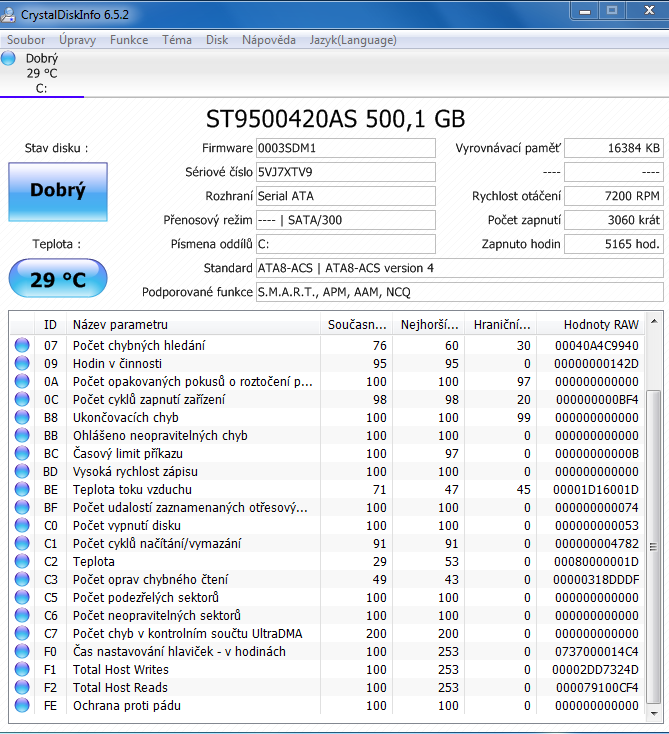This screenshot has width=669, height=734.
Task: Click the status orb for Časový limit příkazu
Action: point(22,453)
